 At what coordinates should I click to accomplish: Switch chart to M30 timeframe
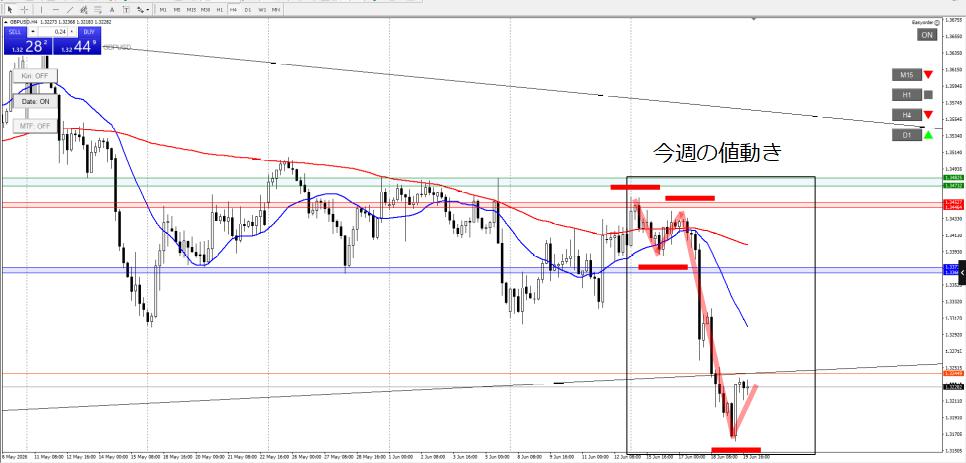[x=205, y=9]
